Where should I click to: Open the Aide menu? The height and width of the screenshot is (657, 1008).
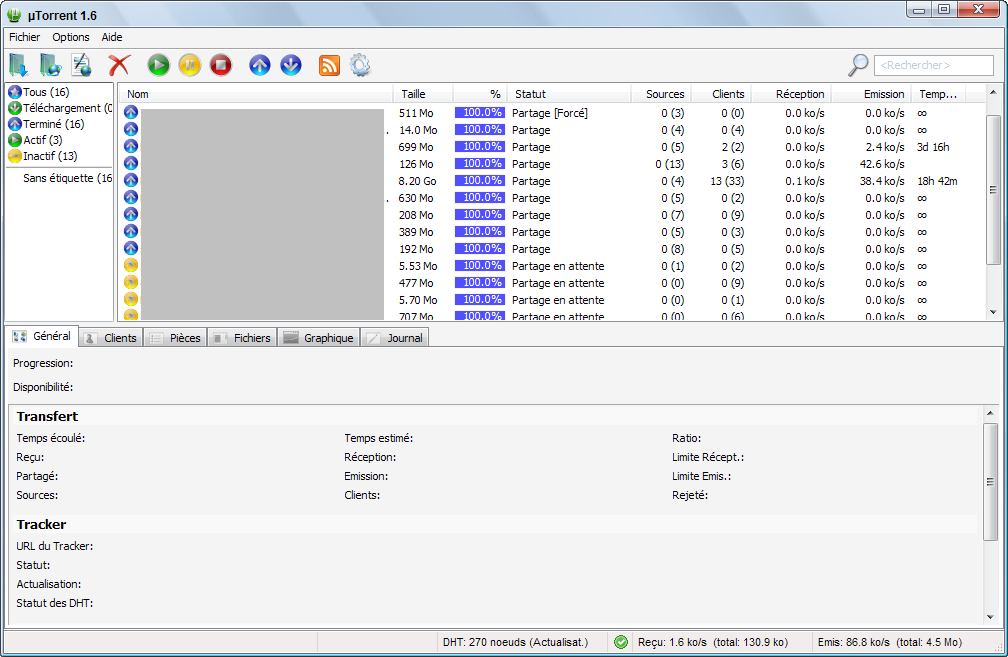(x=112, y=37)
